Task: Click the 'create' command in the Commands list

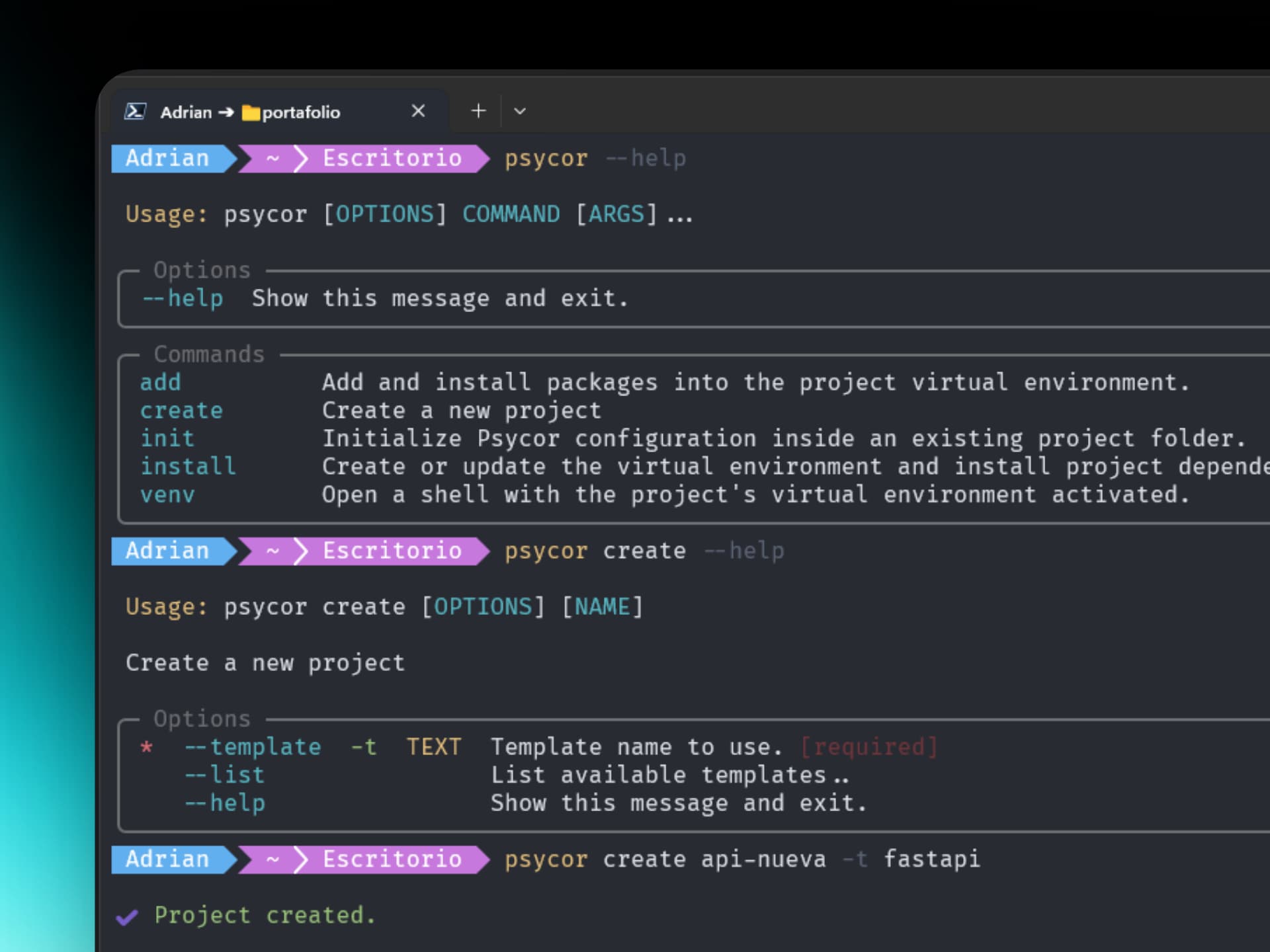Action: point(181,411)
